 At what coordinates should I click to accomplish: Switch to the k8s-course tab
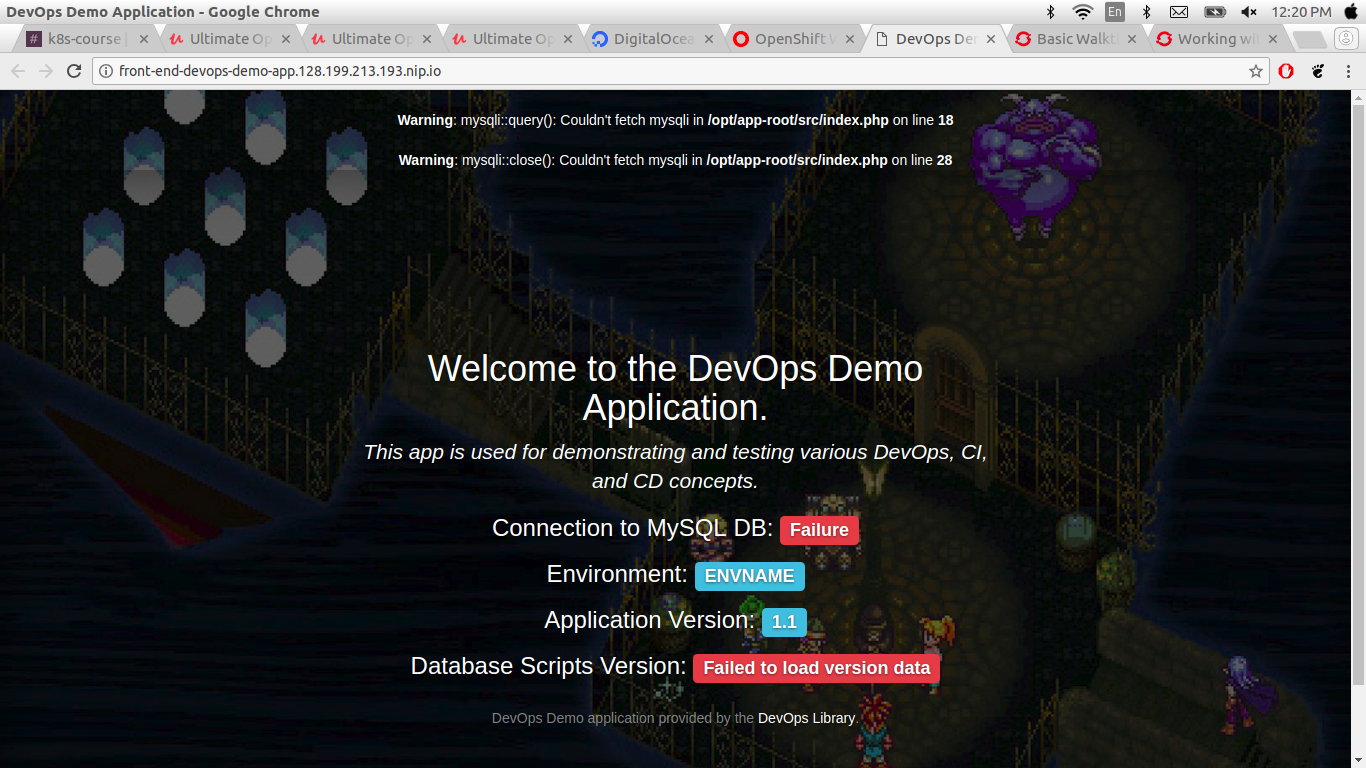point(86,39)
